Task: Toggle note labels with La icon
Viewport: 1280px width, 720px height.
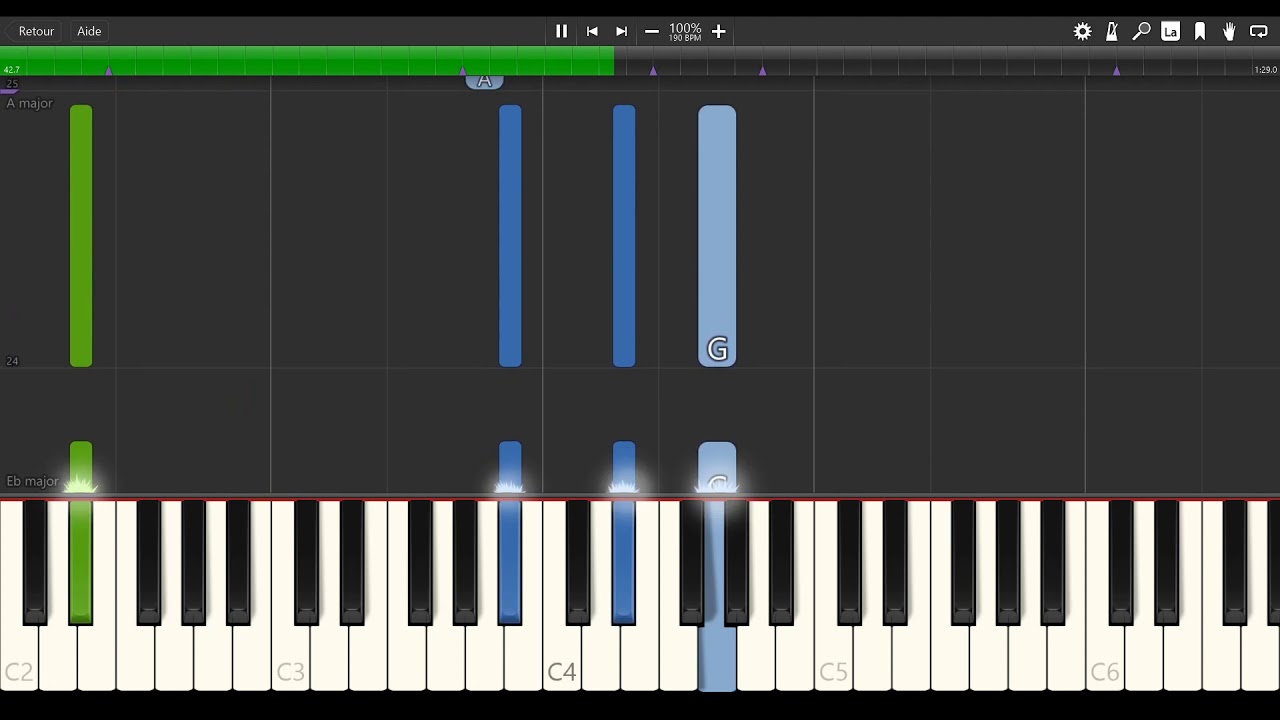Action: pos(1170,31)
